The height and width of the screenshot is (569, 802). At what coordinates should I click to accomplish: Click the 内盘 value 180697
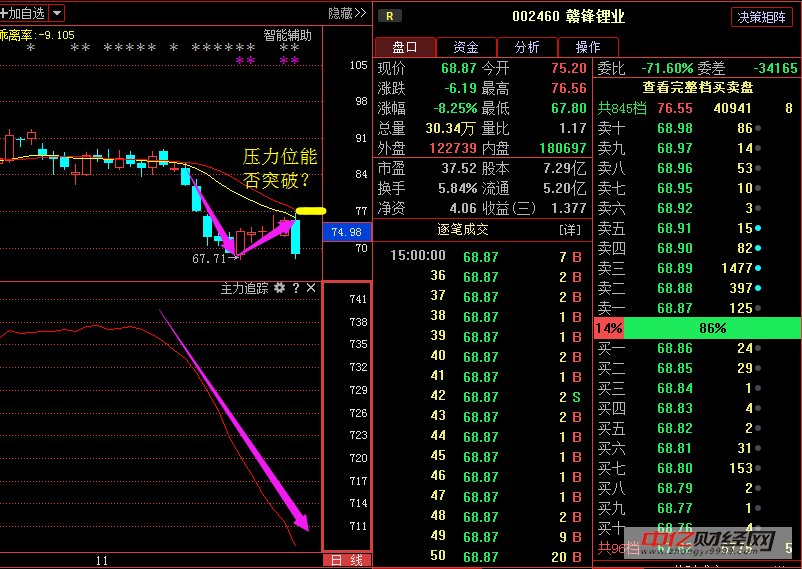coord(563,148)
